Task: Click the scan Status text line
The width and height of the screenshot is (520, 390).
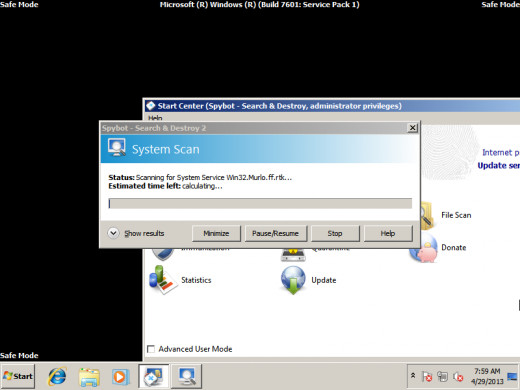Action: (x=200, y=177)
